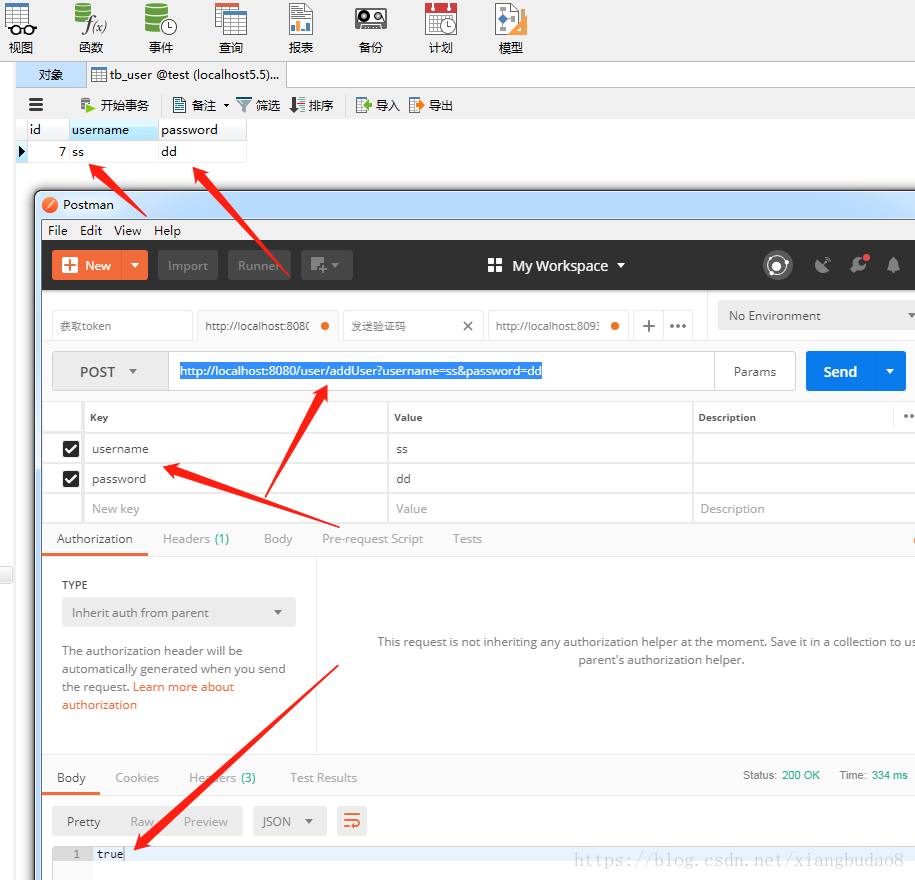Click 开始事务 (Begin Transaction) in Navicat
915x880 pixels.
[115, 105]
